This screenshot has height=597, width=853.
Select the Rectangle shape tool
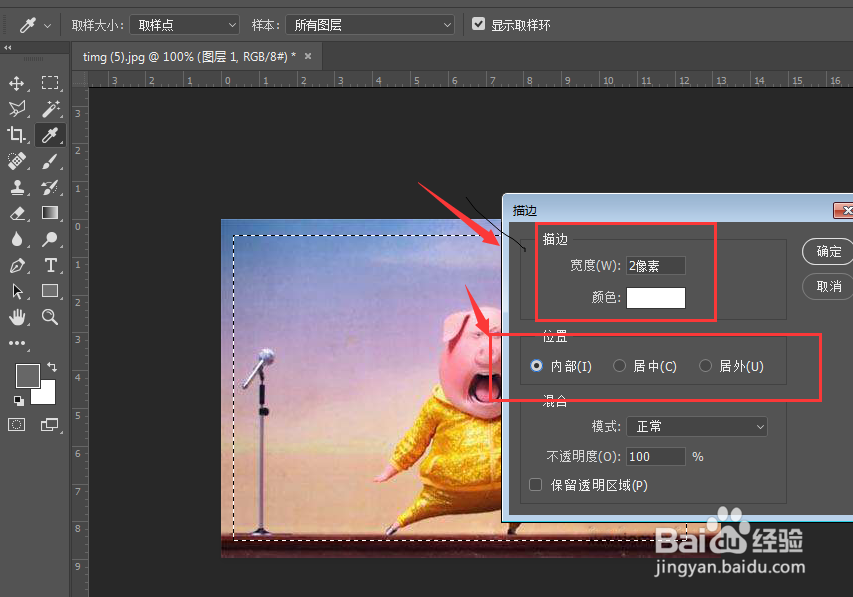point(50,291)
